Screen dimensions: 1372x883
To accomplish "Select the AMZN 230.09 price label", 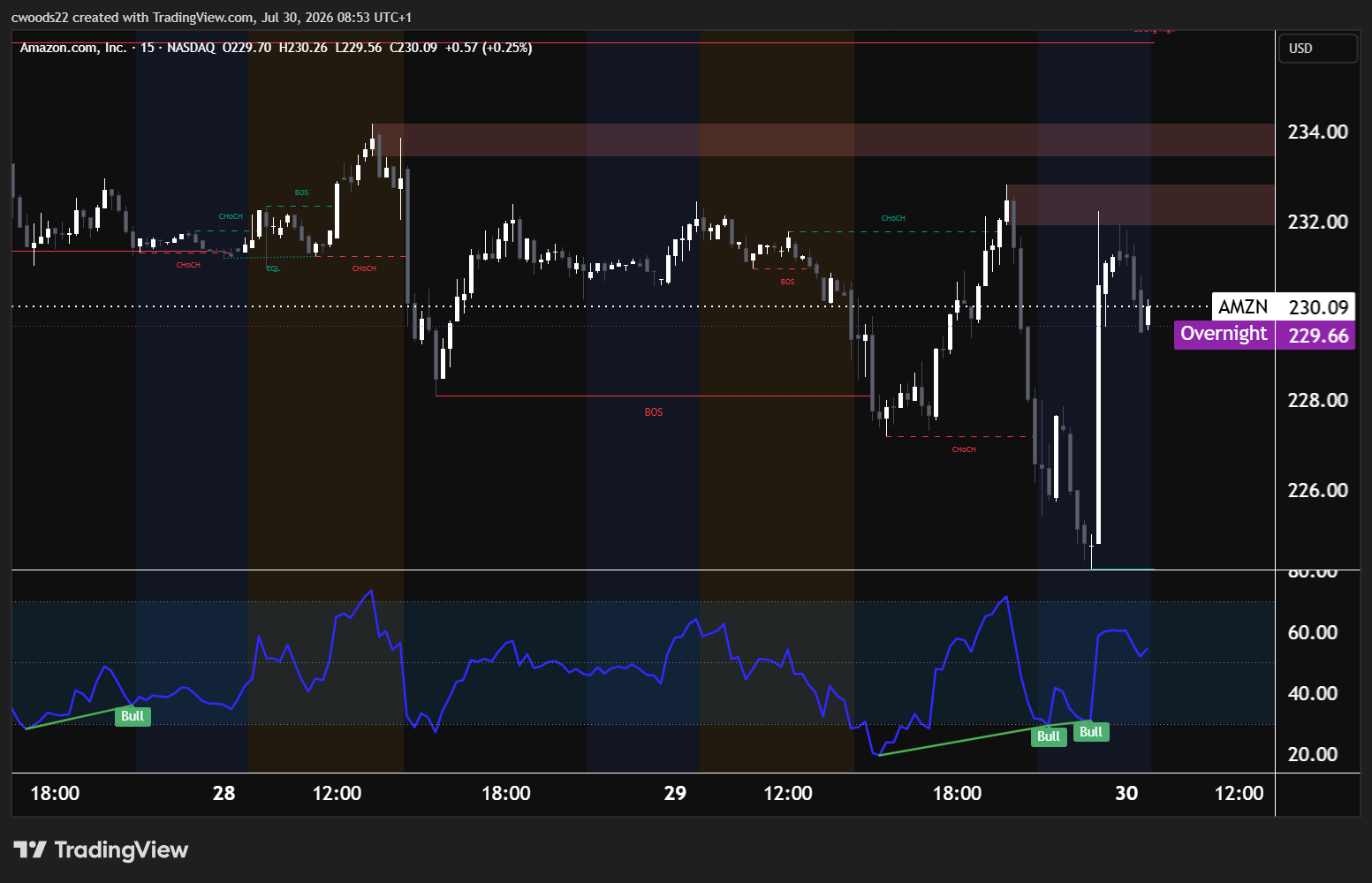I will click(x=1283, y=307).
